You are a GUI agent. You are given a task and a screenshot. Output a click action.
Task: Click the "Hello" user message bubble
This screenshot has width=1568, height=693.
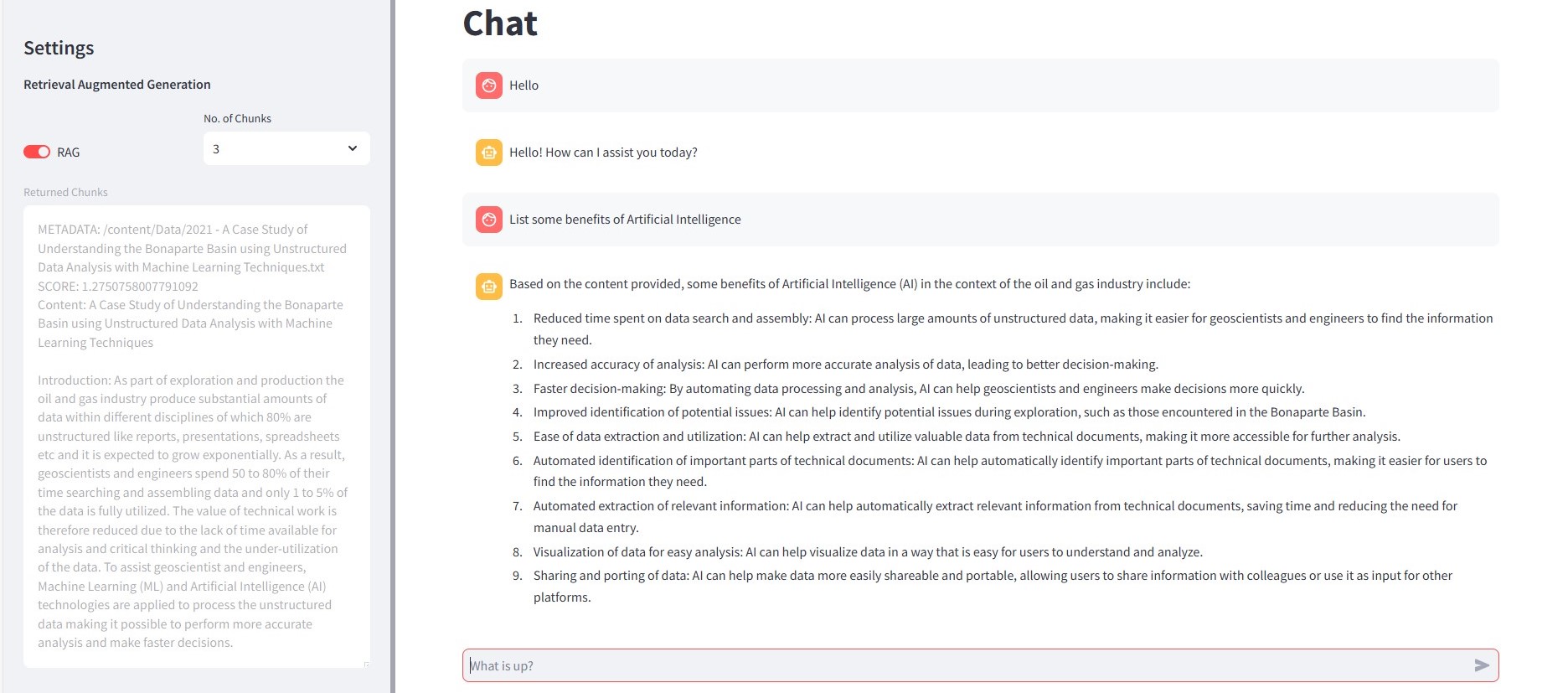click(x=980, y=85)
